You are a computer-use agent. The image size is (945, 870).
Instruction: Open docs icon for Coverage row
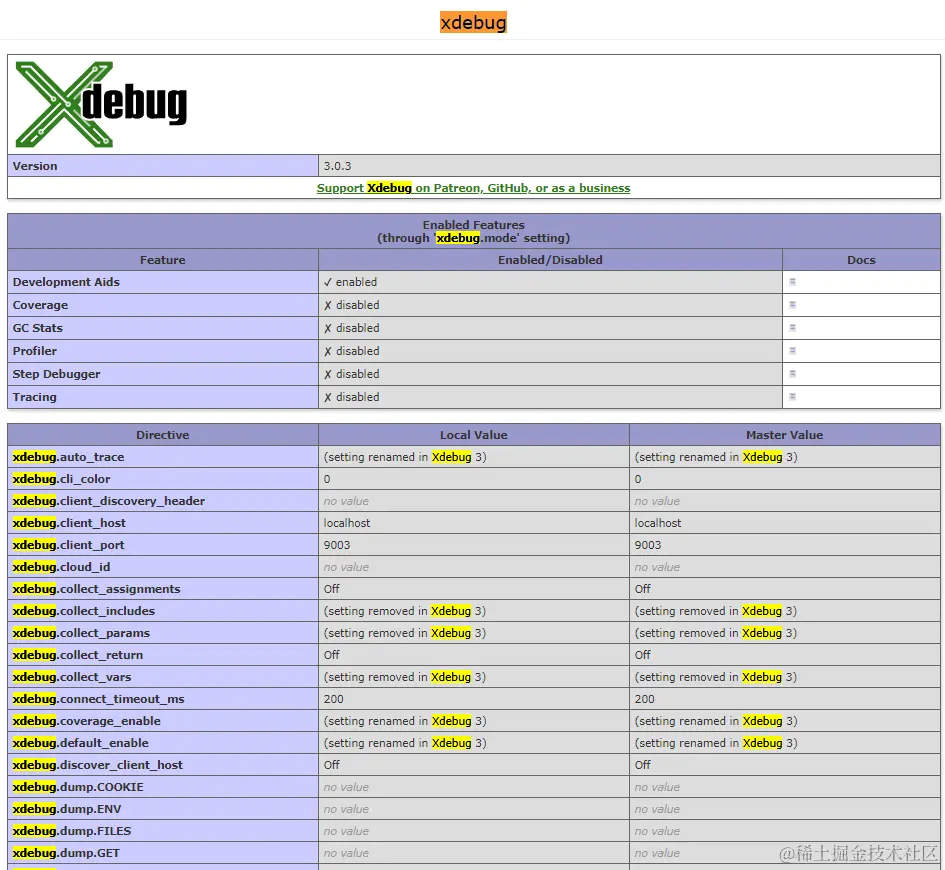(792, 305)
